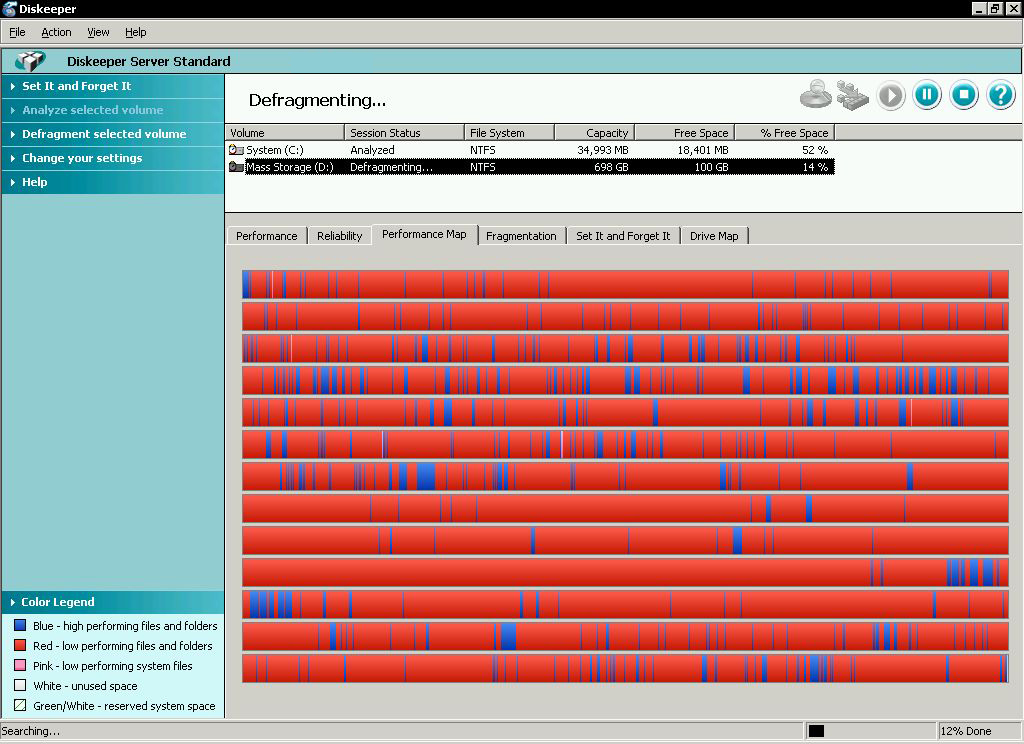The height and width of the screenshot is (744, 1024).
Task: Open the File menu
Action: tap(17, 32)
